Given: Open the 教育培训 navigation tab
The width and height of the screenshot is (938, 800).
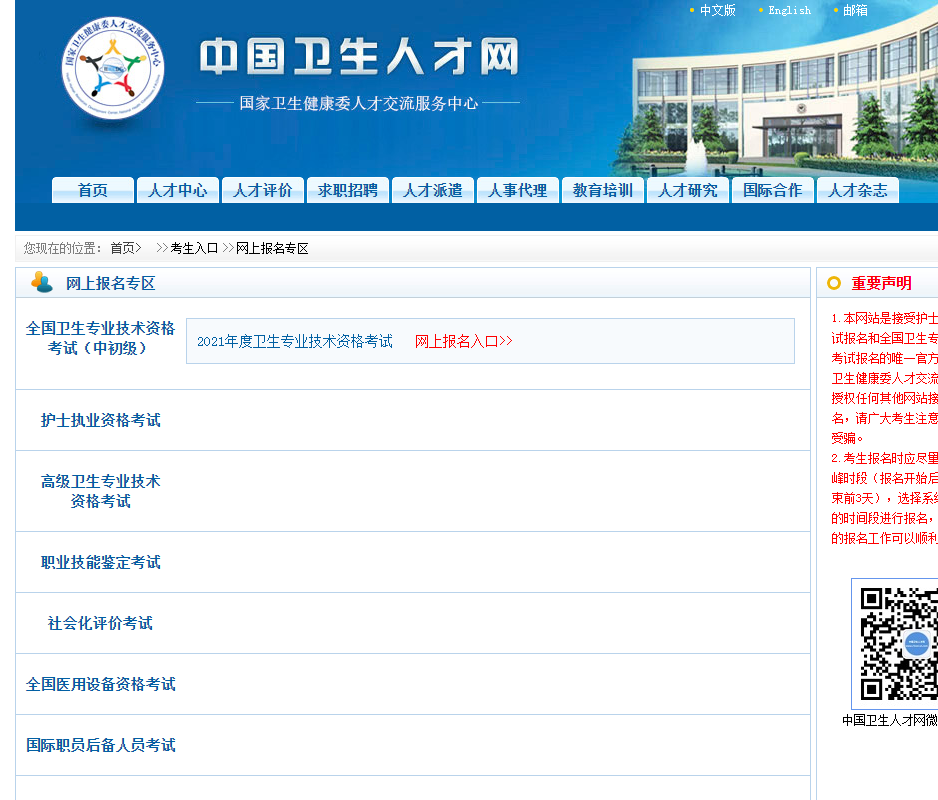Looking at the screenshot, I should 602,190.
